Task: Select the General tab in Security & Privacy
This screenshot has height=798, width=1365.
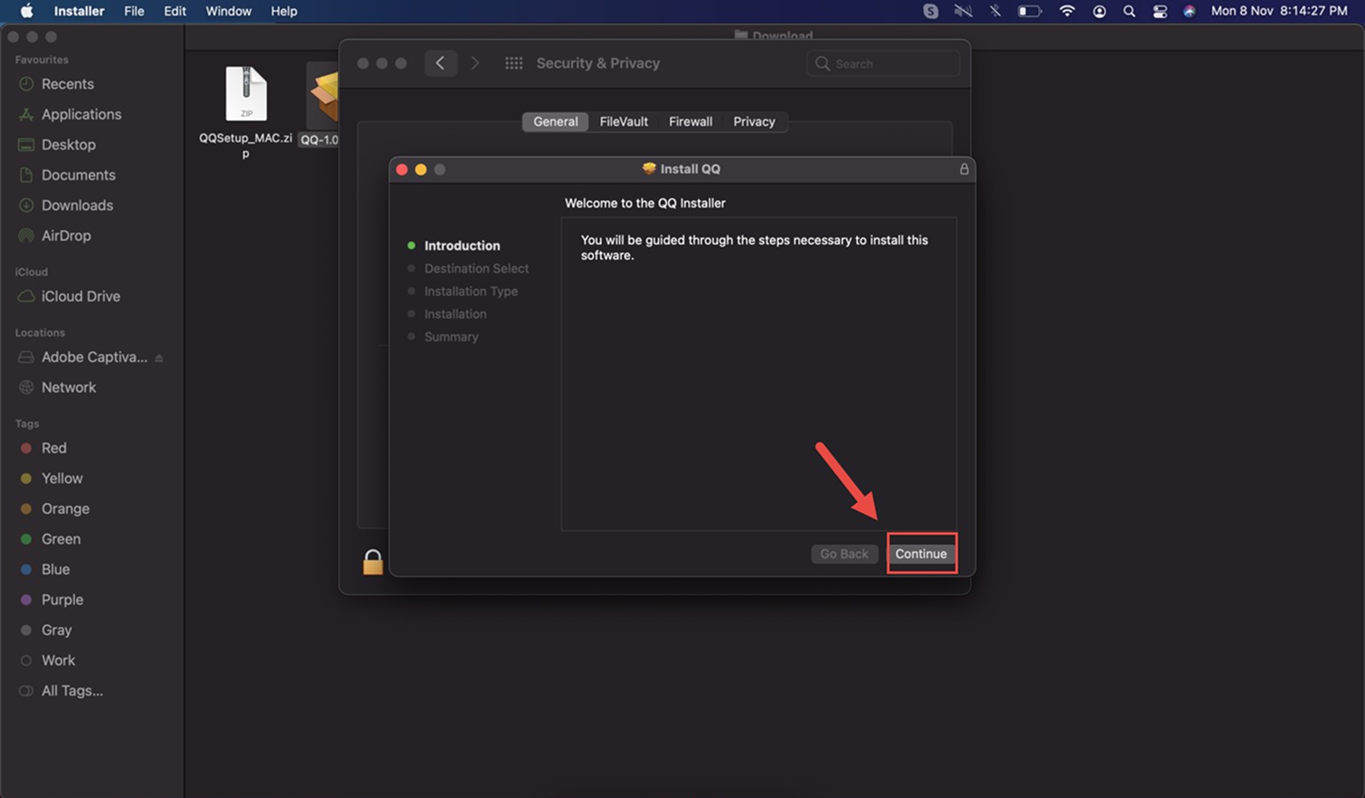Action: pyautogui.click(x=555, y=122)
